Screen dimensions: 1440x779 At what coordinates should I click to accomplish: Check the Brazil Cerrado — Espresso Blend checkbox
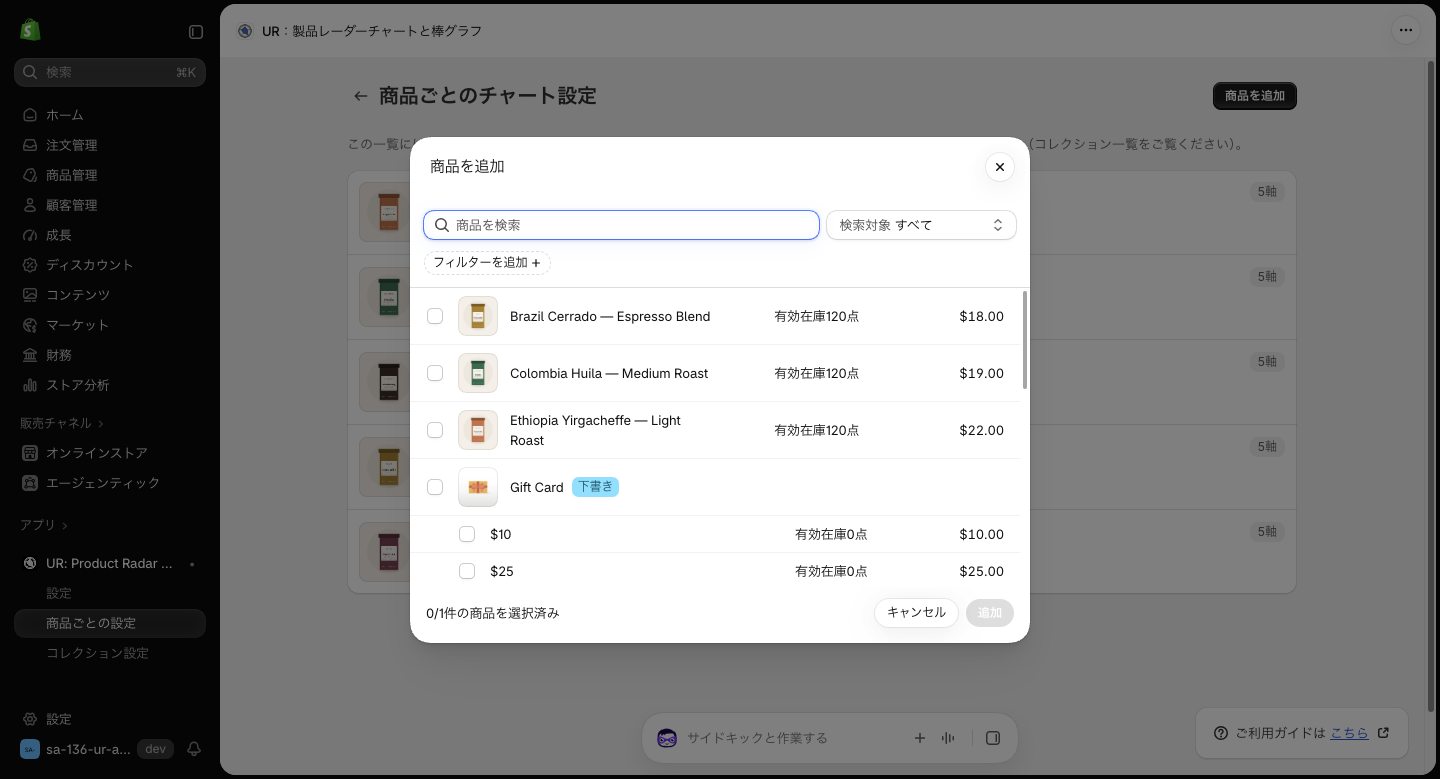tap(435, 316)
